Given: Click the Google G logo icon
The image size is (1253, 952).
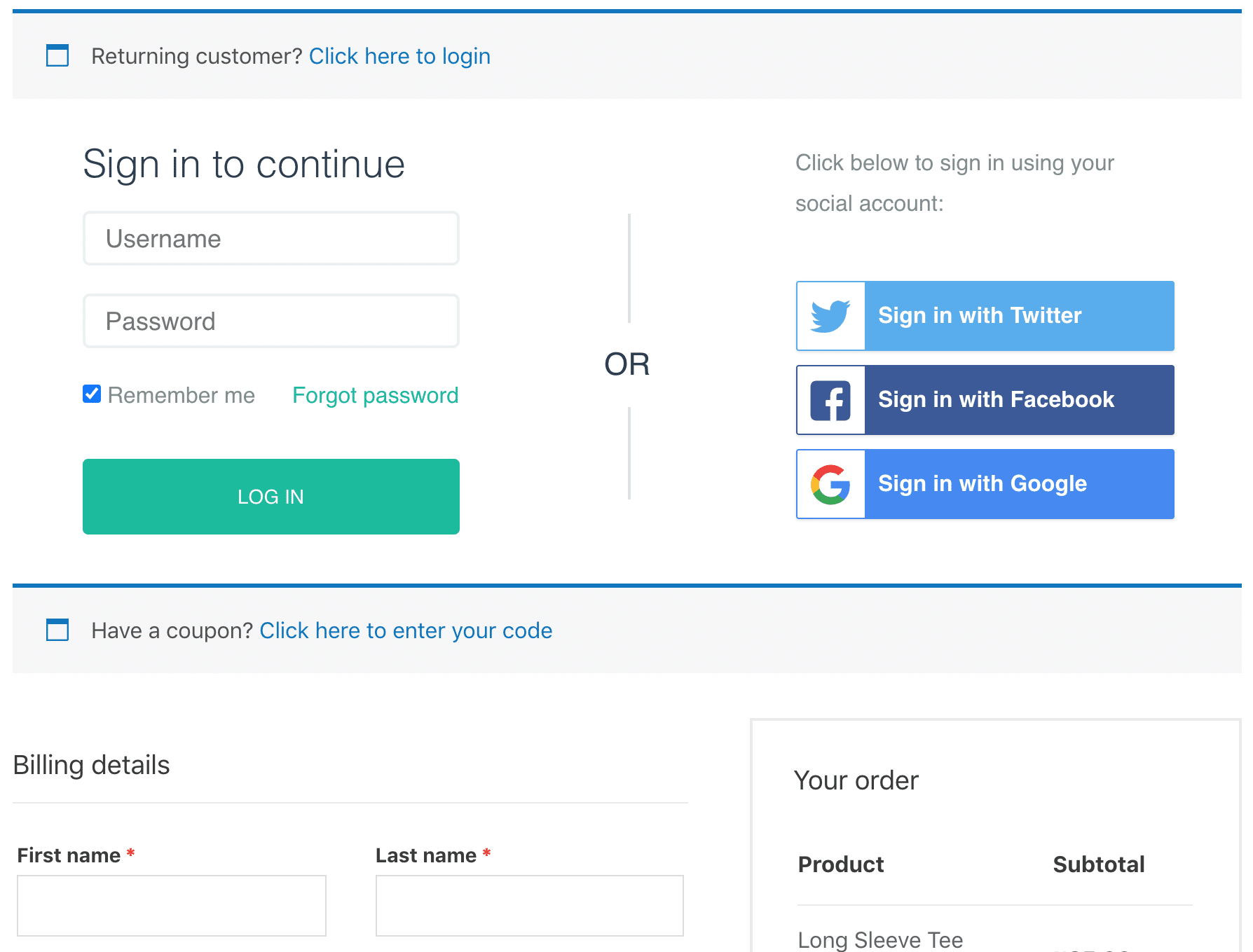Looking at the screenshot, I should (x=830, y=484).
